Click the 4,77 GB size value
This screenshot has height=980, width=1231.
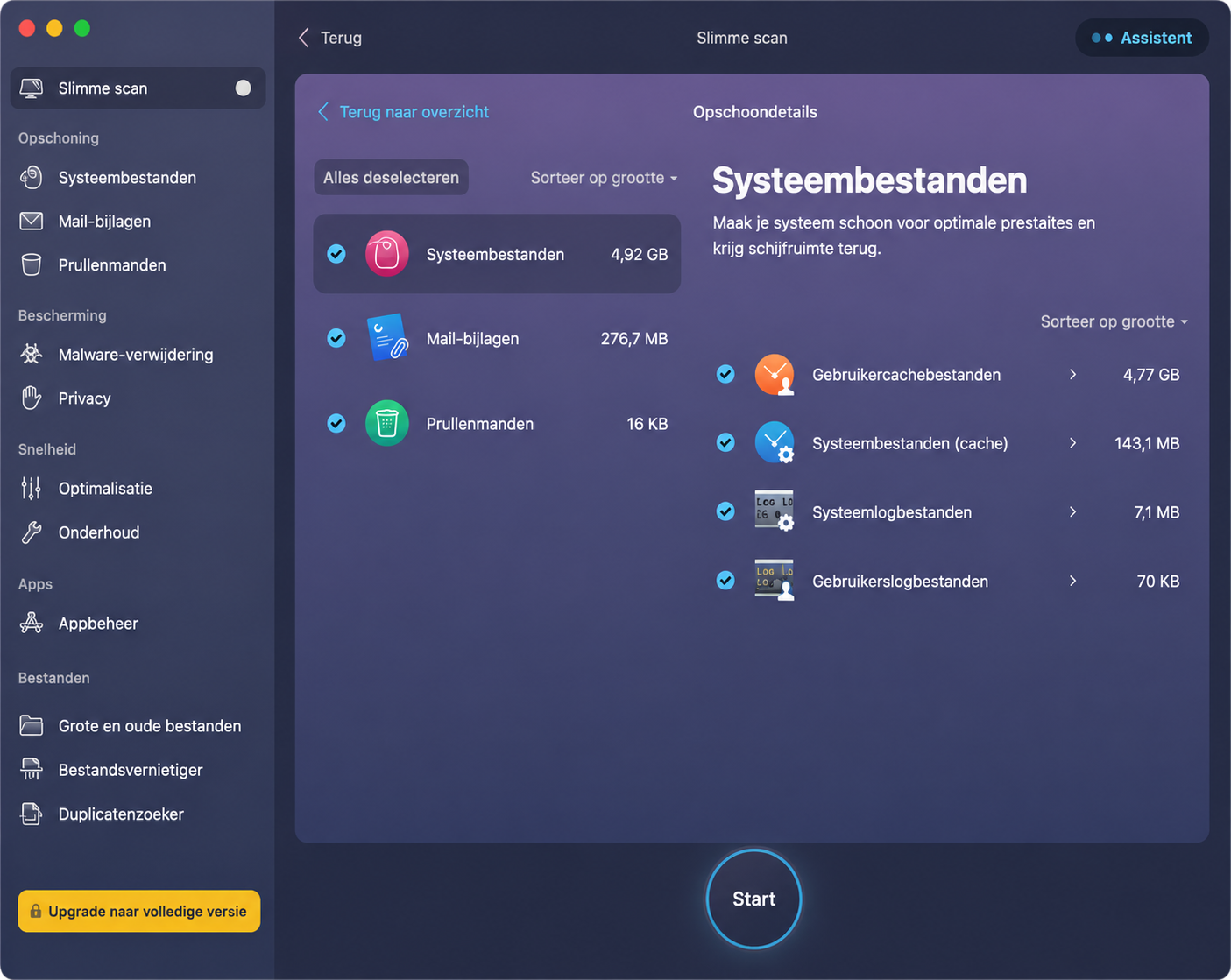tap(1151, 375)
